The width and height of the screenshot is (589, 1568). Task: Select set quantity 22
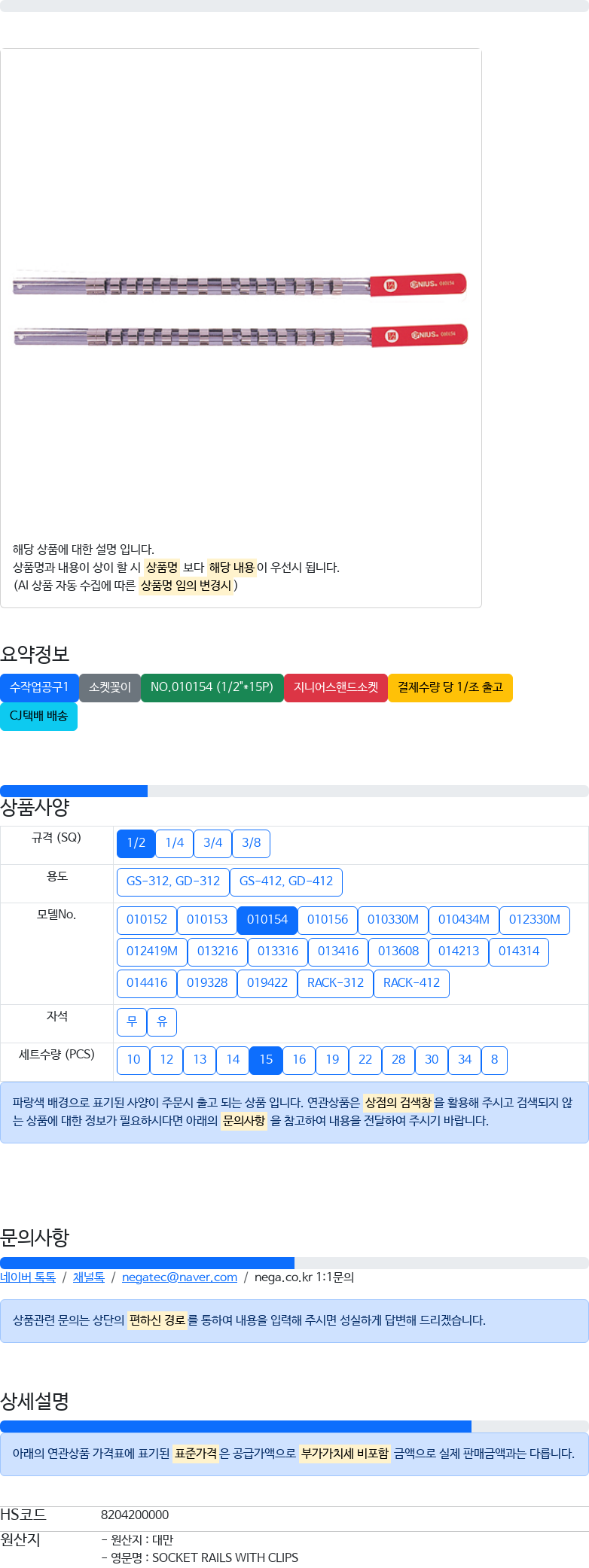pyautogui.click(x=365, y=1060)
